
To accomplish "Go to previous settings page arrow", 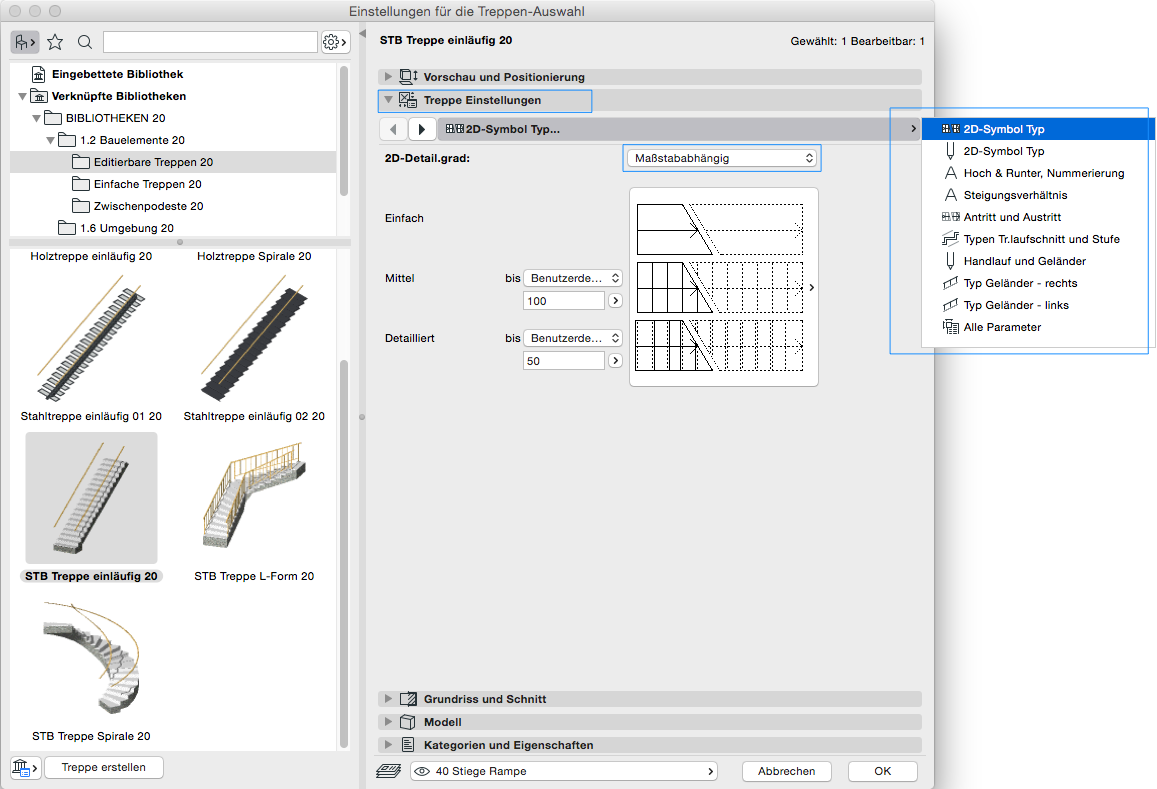I will 394,129.
